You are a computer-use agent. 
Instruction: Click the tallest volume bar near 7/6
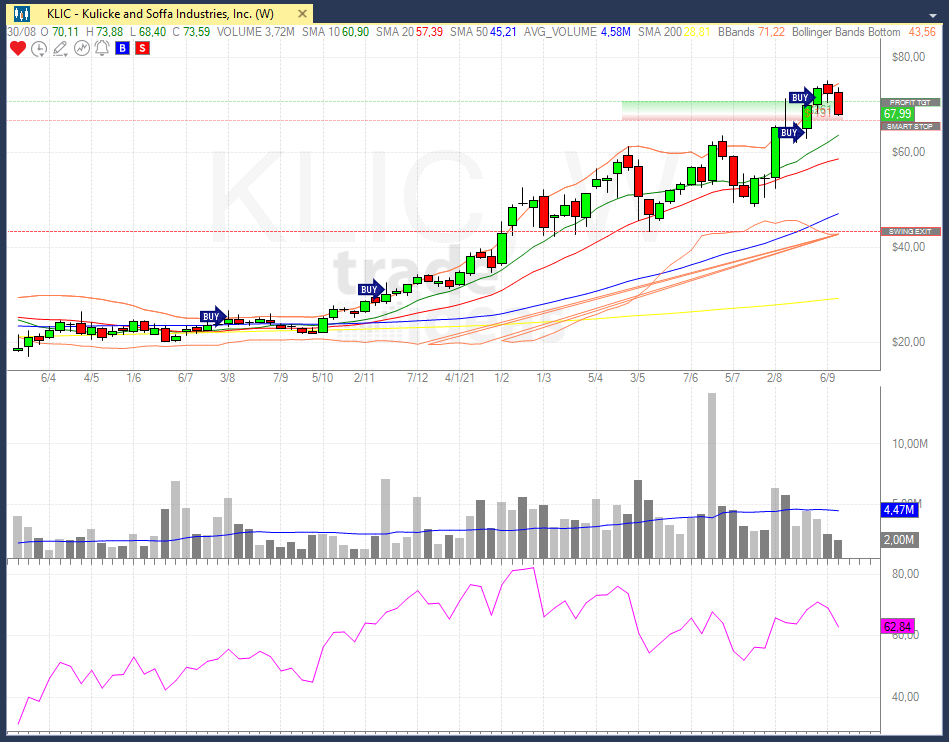[712, 475]
